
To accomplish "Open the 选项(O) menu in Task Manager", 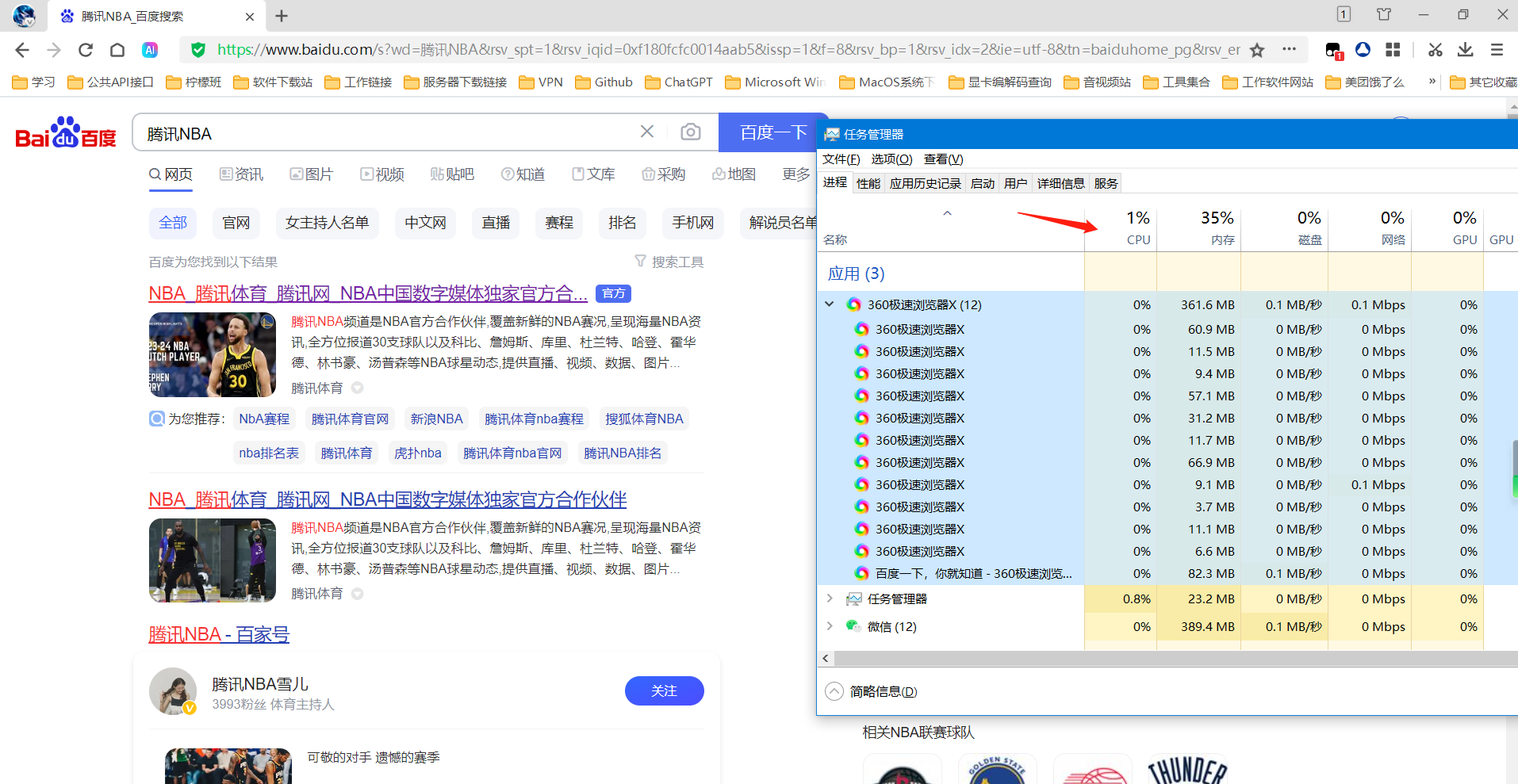I will pyautogui.click(x=891, y=159).
